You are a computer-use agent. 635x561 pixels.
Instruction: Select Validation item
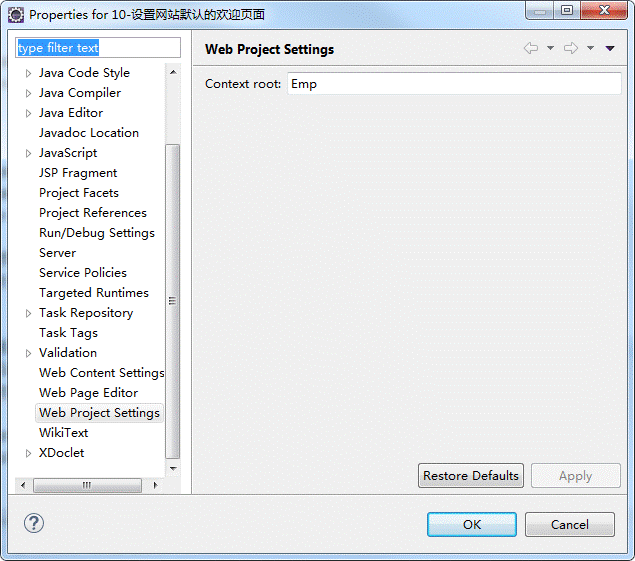tap(68, 353)
